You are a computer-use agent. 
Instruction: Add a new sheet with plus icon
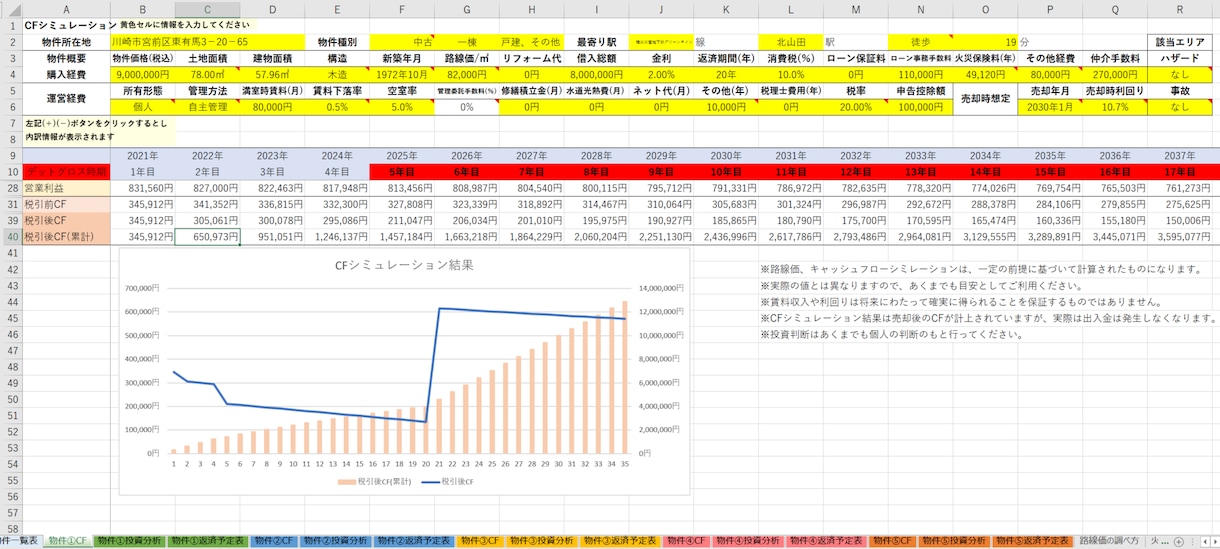(x=1178, y=541)
